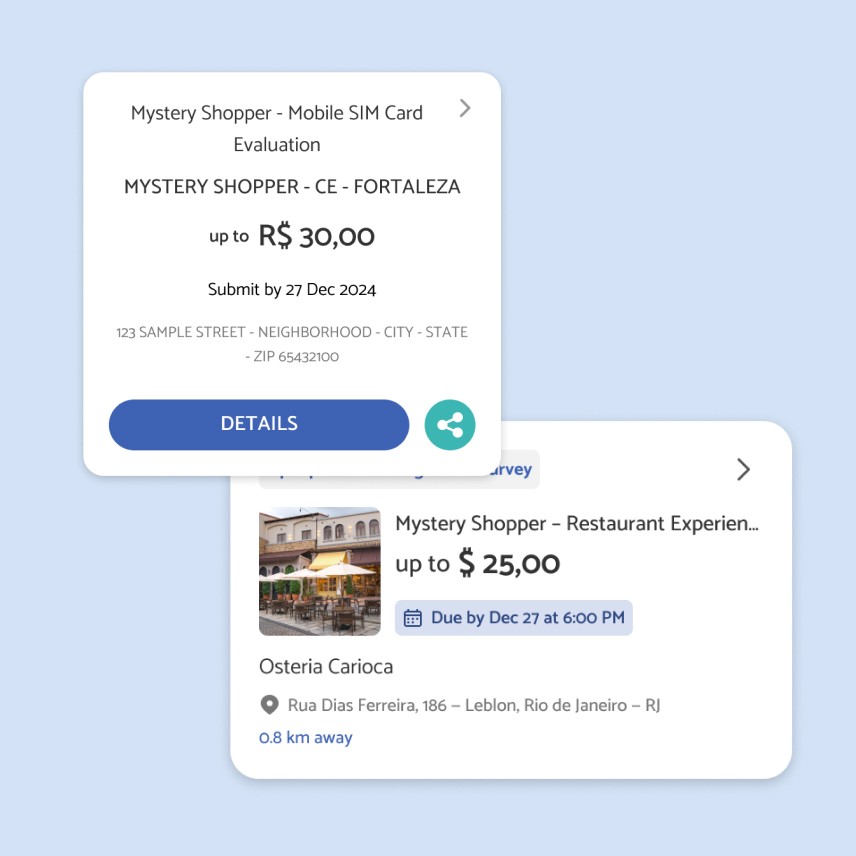Click the Mobile SIM Card Evaluation title
This screenshot has width=856, height=856.
(277, 128)
